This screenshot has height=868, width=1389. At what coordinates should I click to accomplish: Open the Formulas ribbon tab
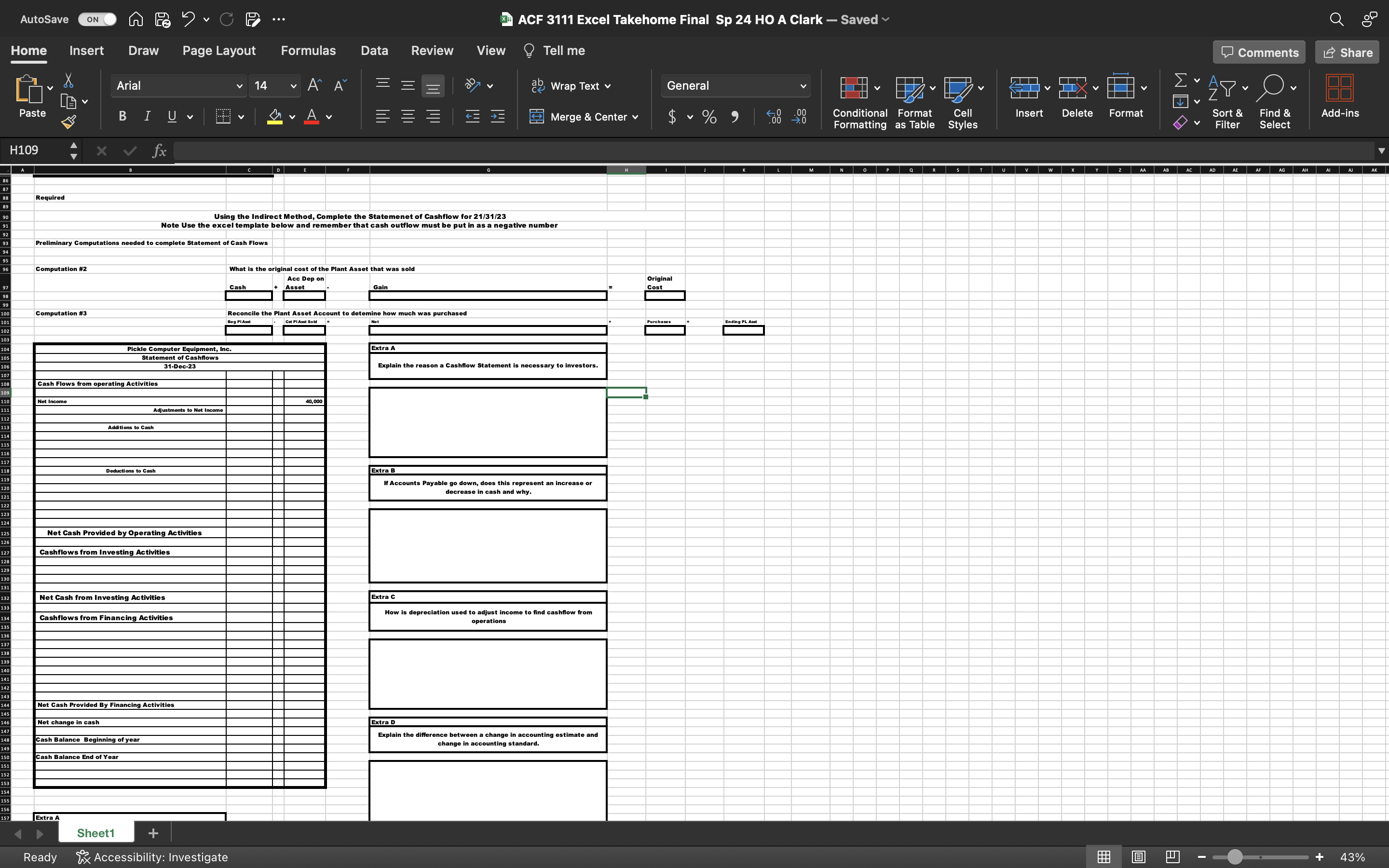click(308, 51)
